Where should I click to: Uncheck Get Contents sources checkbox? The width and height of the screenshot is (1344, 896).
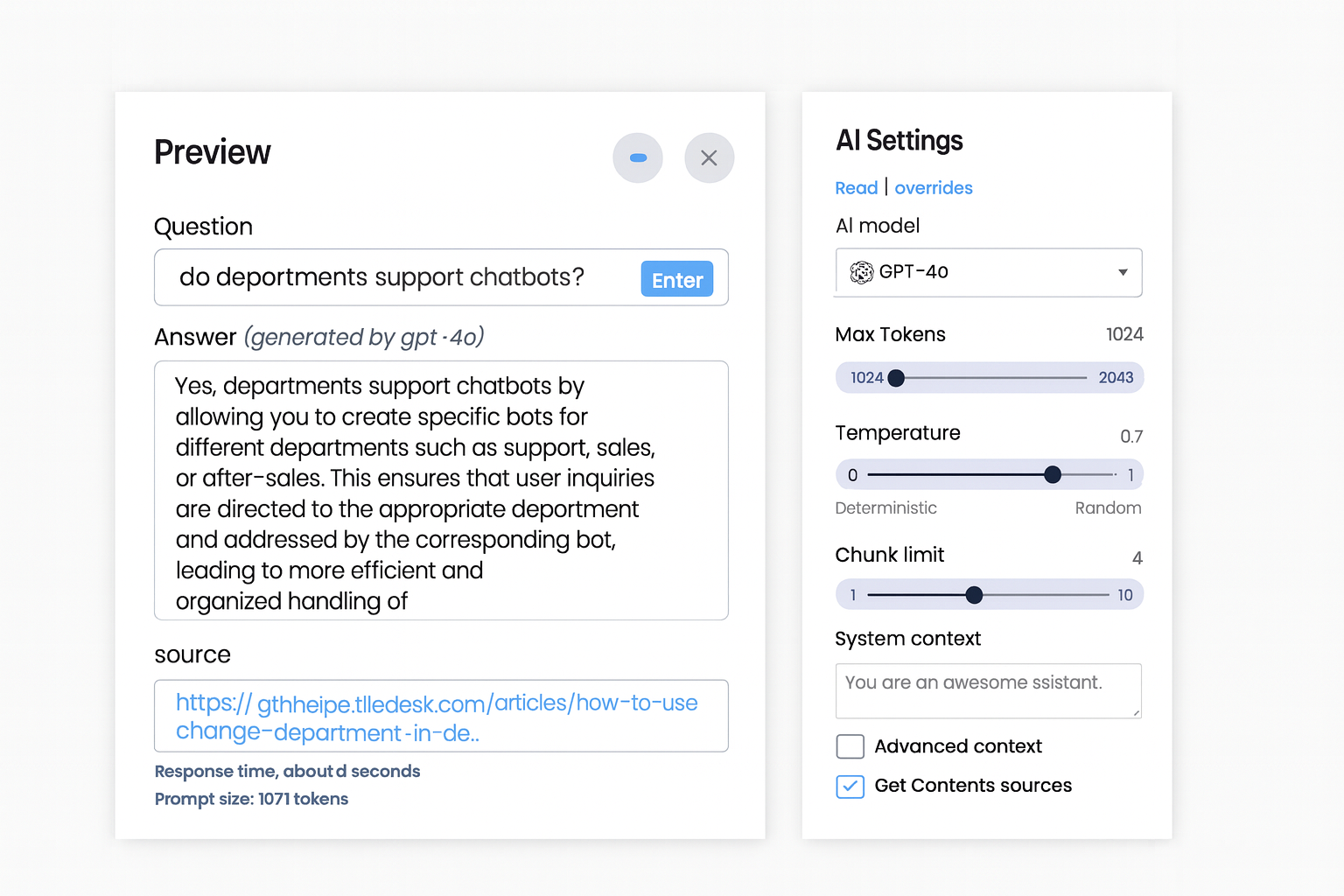coord(850,787)
